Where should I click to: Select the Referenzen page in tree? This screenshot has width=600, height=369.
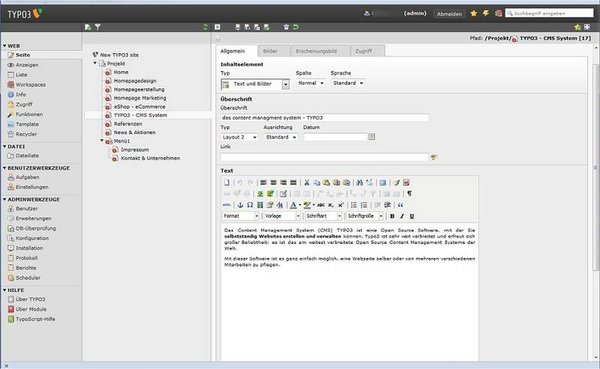click(x=128, y=124)
